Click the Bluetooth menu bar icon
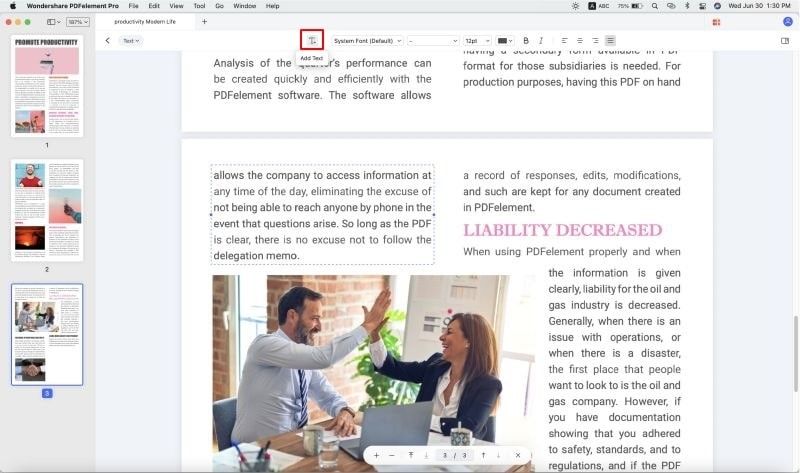The height and width of the screenshot is (473, 800). point(687,6)
